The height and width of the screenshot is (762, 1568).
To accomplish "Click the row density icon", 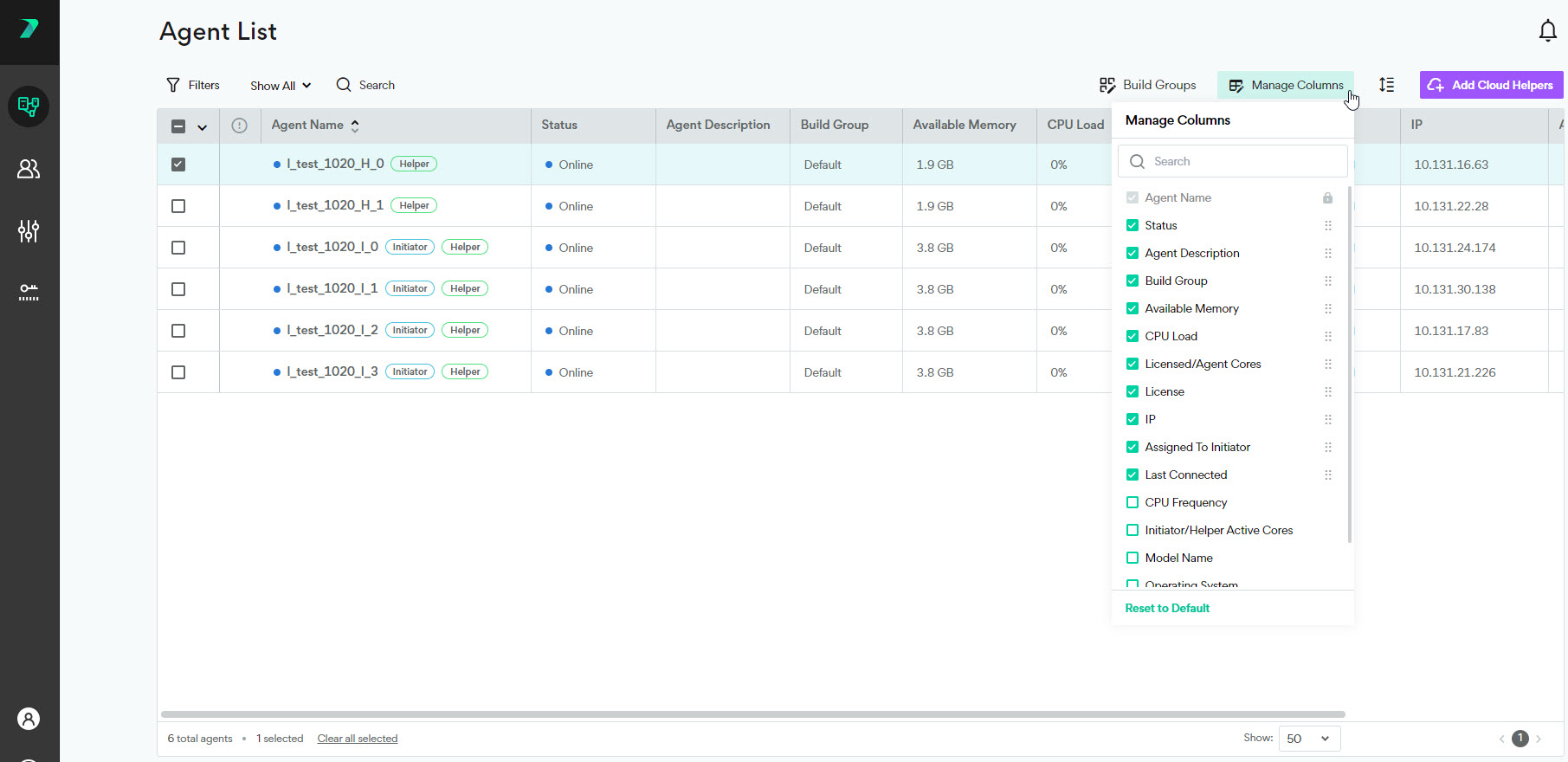I will click(x=1386, y=85).
